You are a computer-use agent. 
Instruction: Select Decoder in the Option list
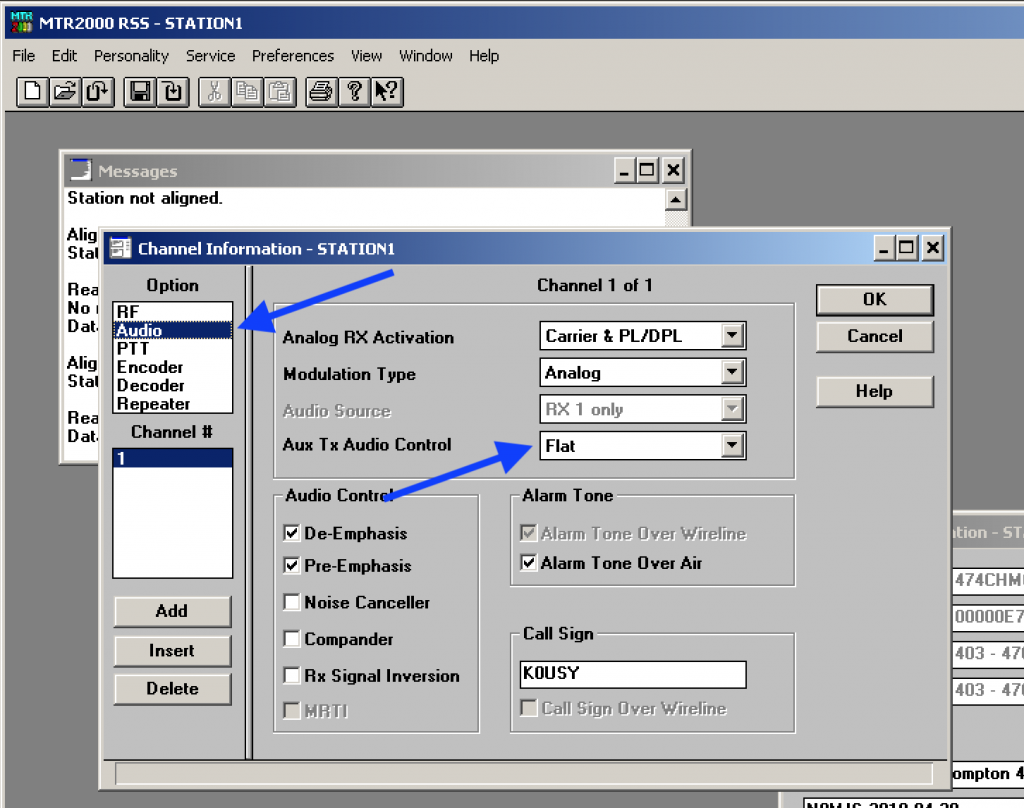coord(172,385)
